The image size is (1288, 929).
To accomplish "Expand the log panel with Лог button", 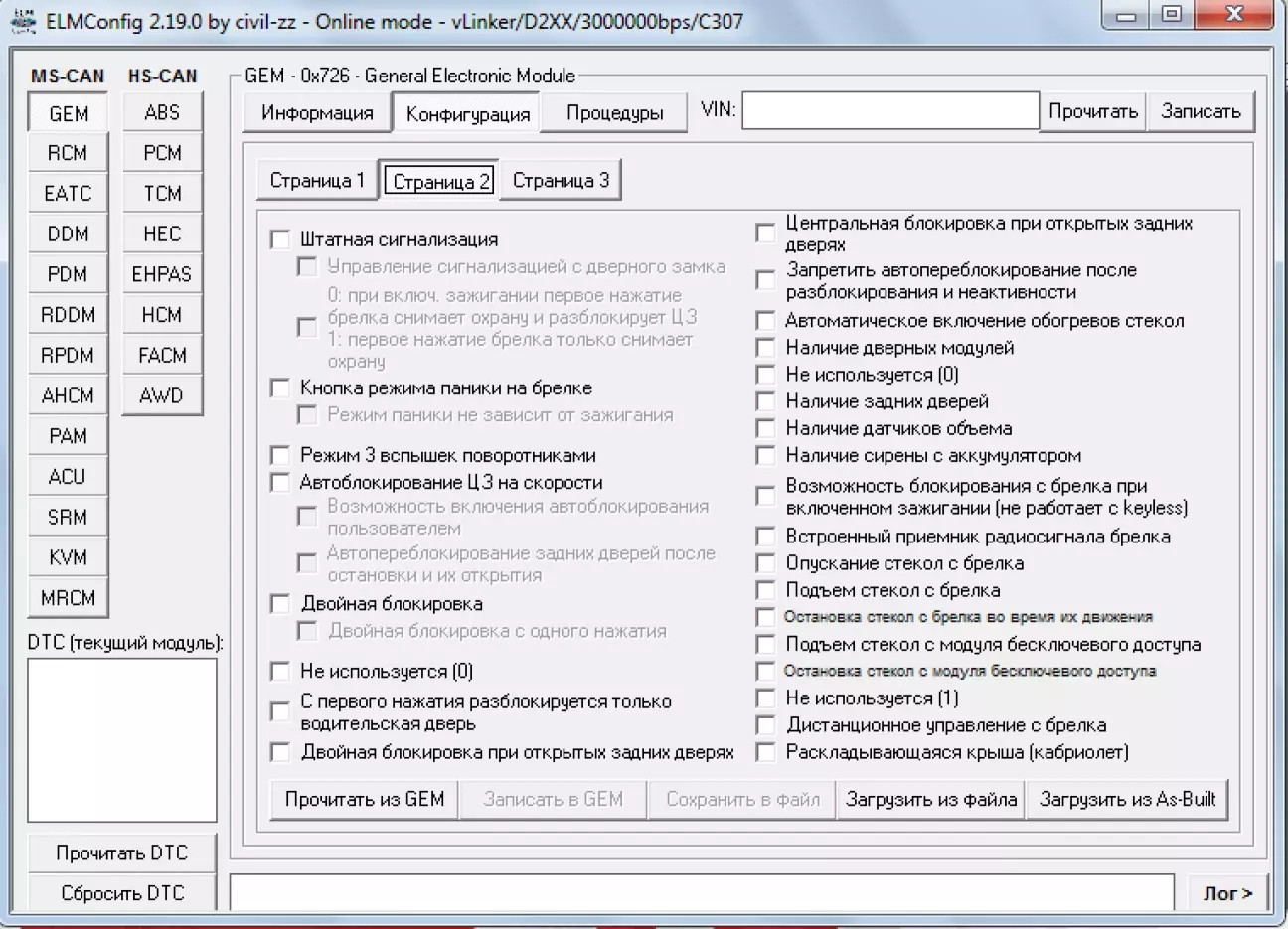I will 1227,893.
